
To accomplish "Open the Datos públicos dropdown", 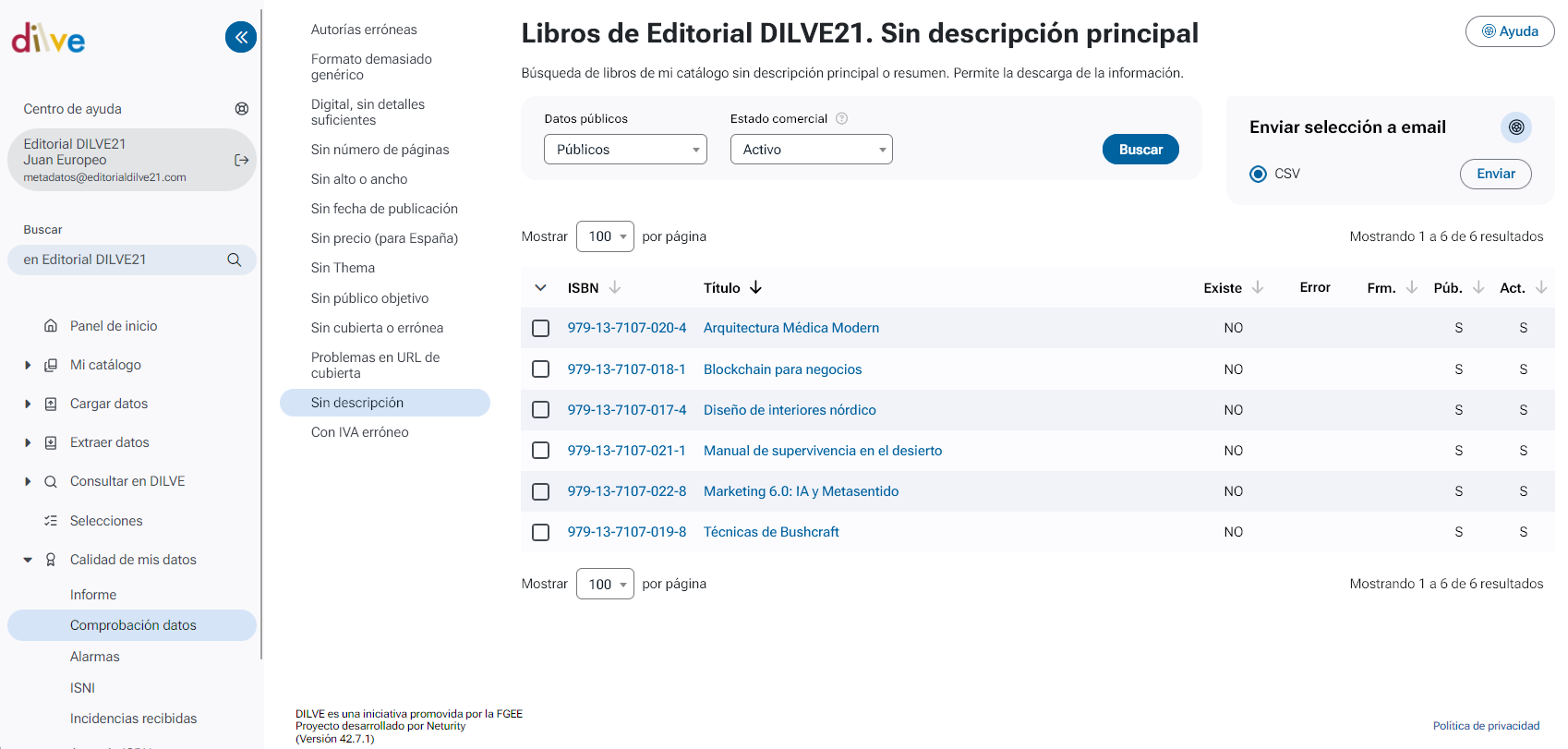I will (625, 150).
